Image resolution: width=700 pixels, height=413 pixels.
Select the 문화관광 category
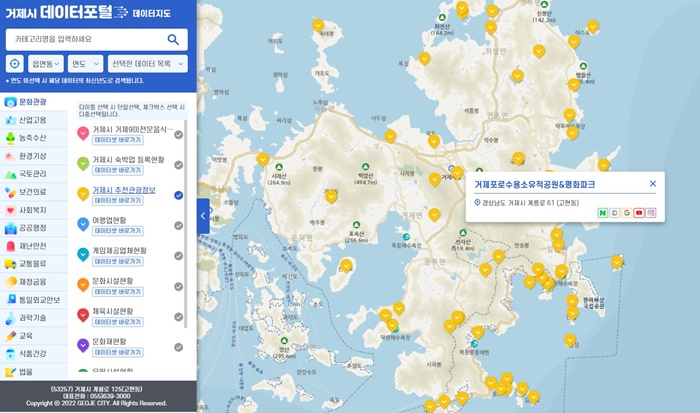coord(32,102)
